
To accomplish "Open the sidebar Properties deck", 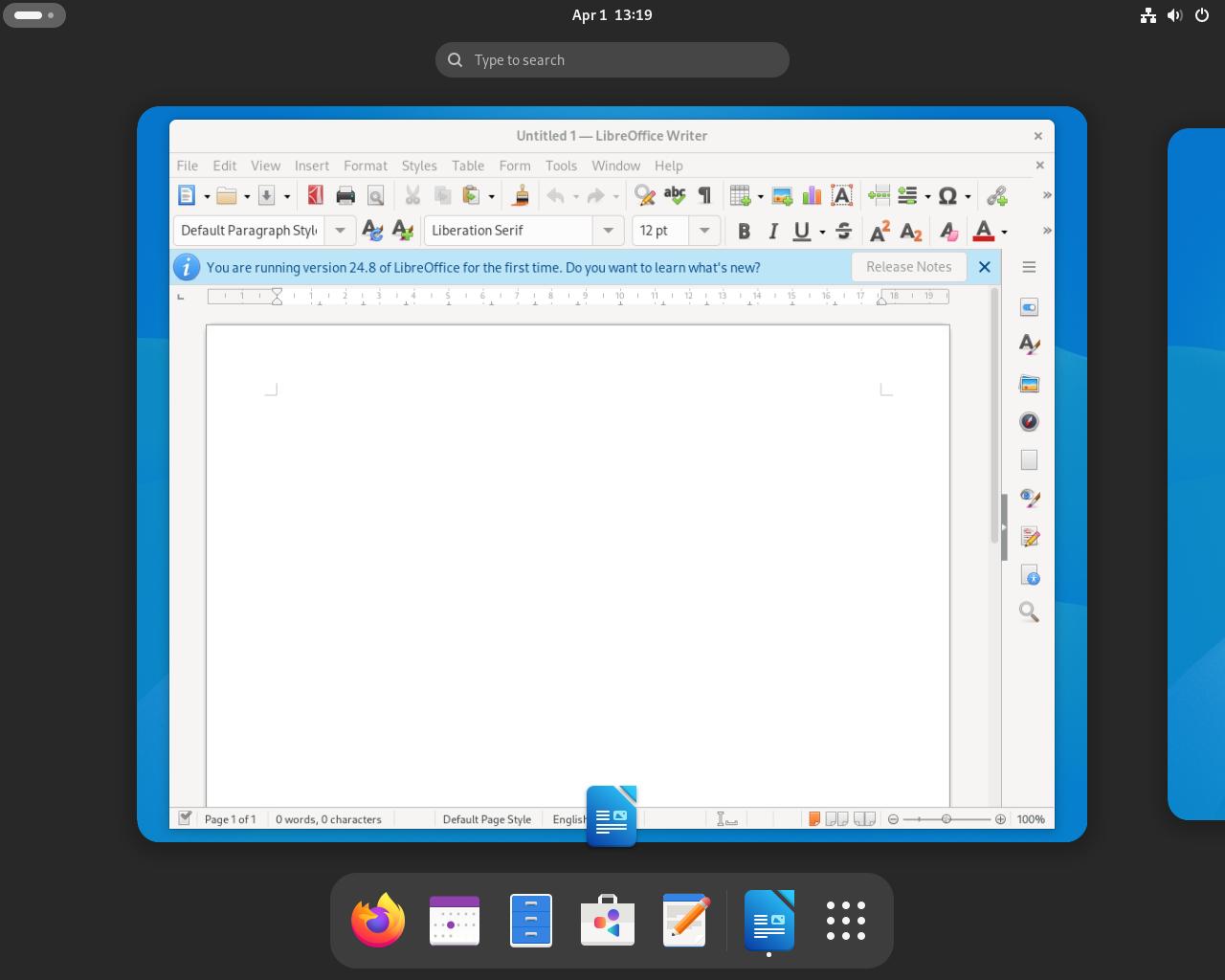I will [1029, 307].
